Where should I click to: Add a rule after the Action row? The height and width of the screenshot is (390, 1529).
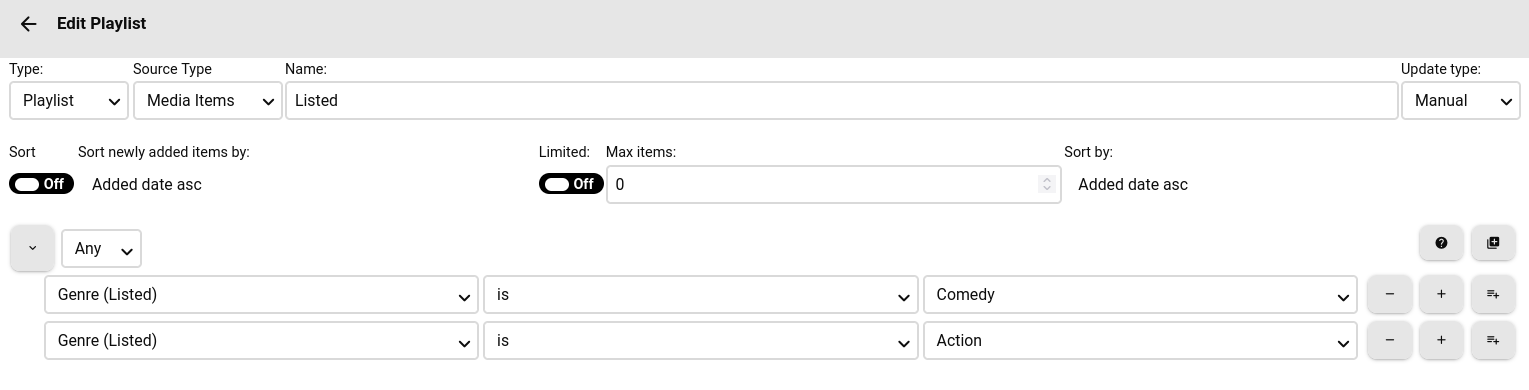(x=1441, y=340)
